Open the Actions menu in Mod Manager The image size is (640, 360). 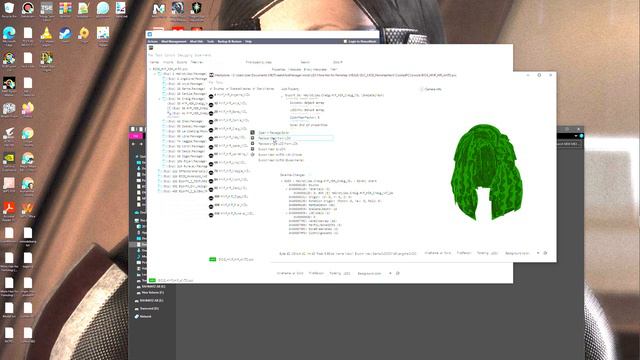click(x=153, y=41)
